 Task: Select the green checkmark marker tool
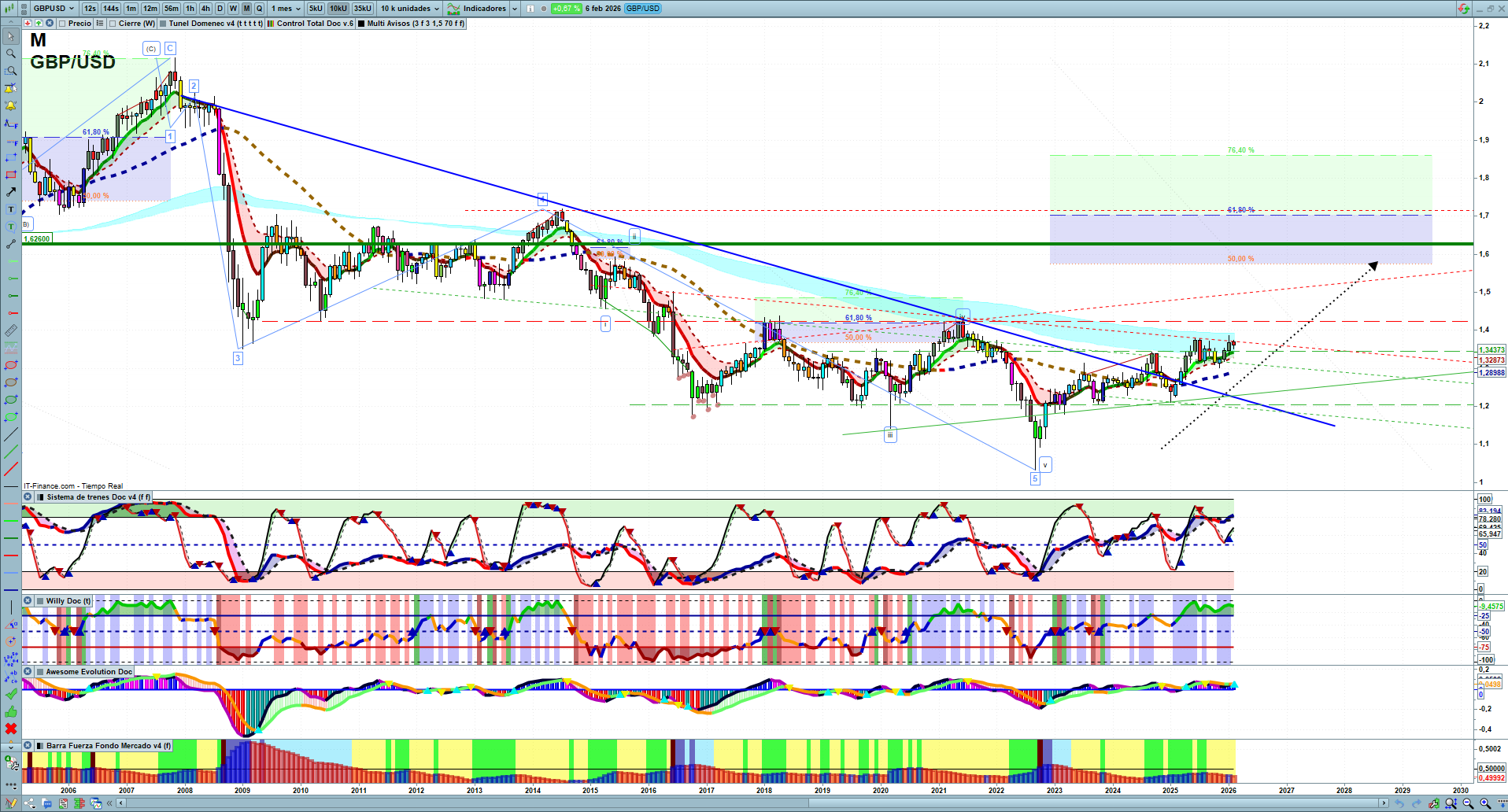click(x=11, y=694)
